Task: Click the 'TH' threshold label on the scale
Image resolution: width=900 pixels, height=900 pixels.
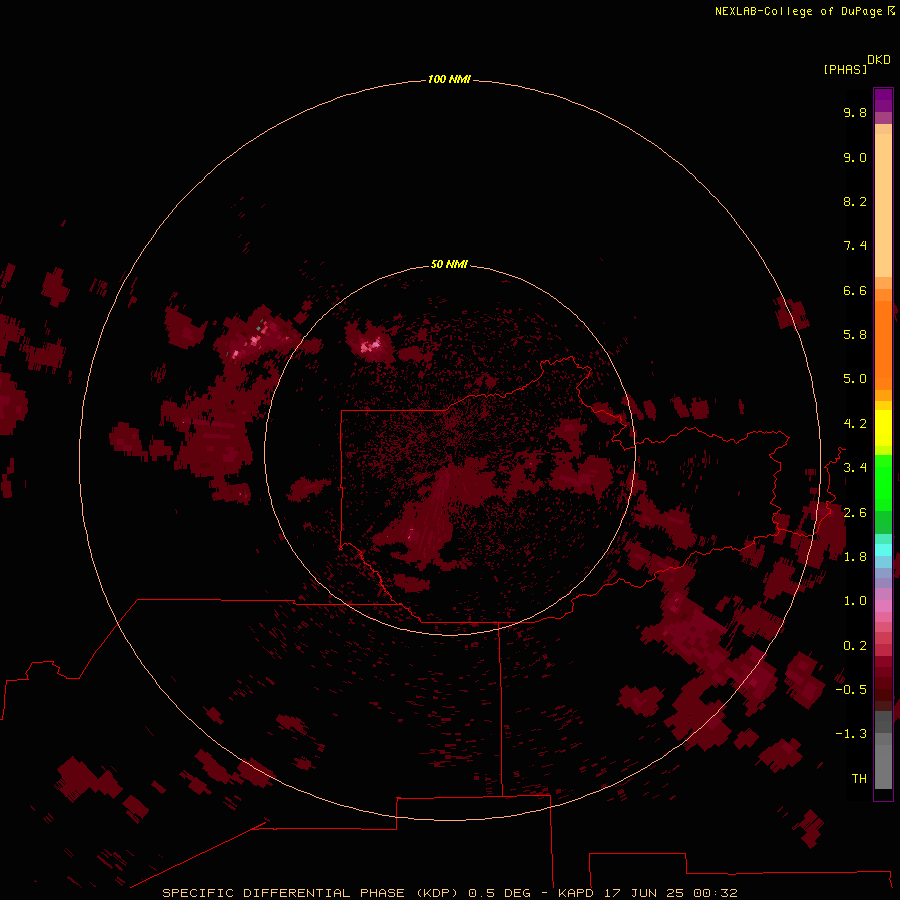Action: click(x=859, y=779)
